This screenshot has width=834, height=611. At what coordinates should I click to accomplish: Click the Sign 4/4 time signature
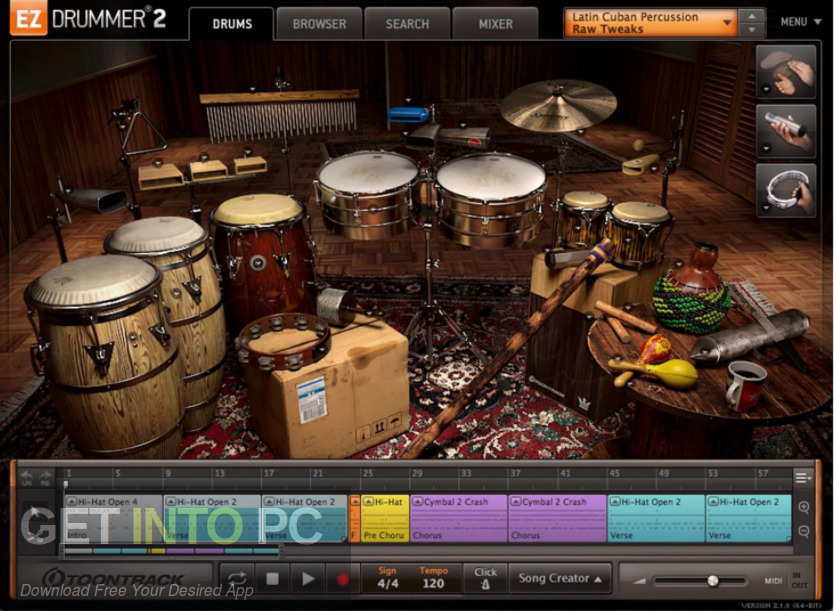pos(387,579)
